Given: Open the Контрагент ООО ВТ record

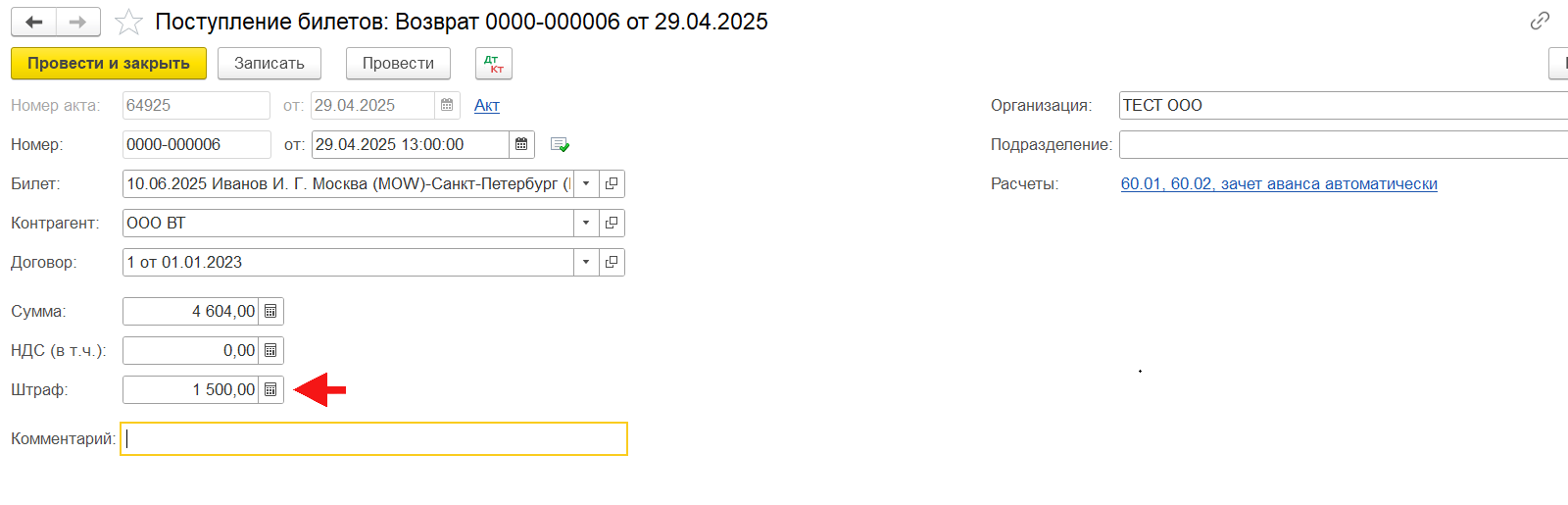Looking at the screenshot, I should (612, 223).
